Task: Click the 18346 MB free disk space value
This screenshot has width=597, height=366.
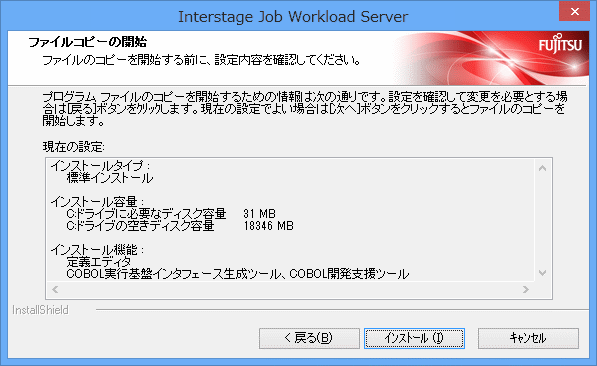Action: point(268,226)
